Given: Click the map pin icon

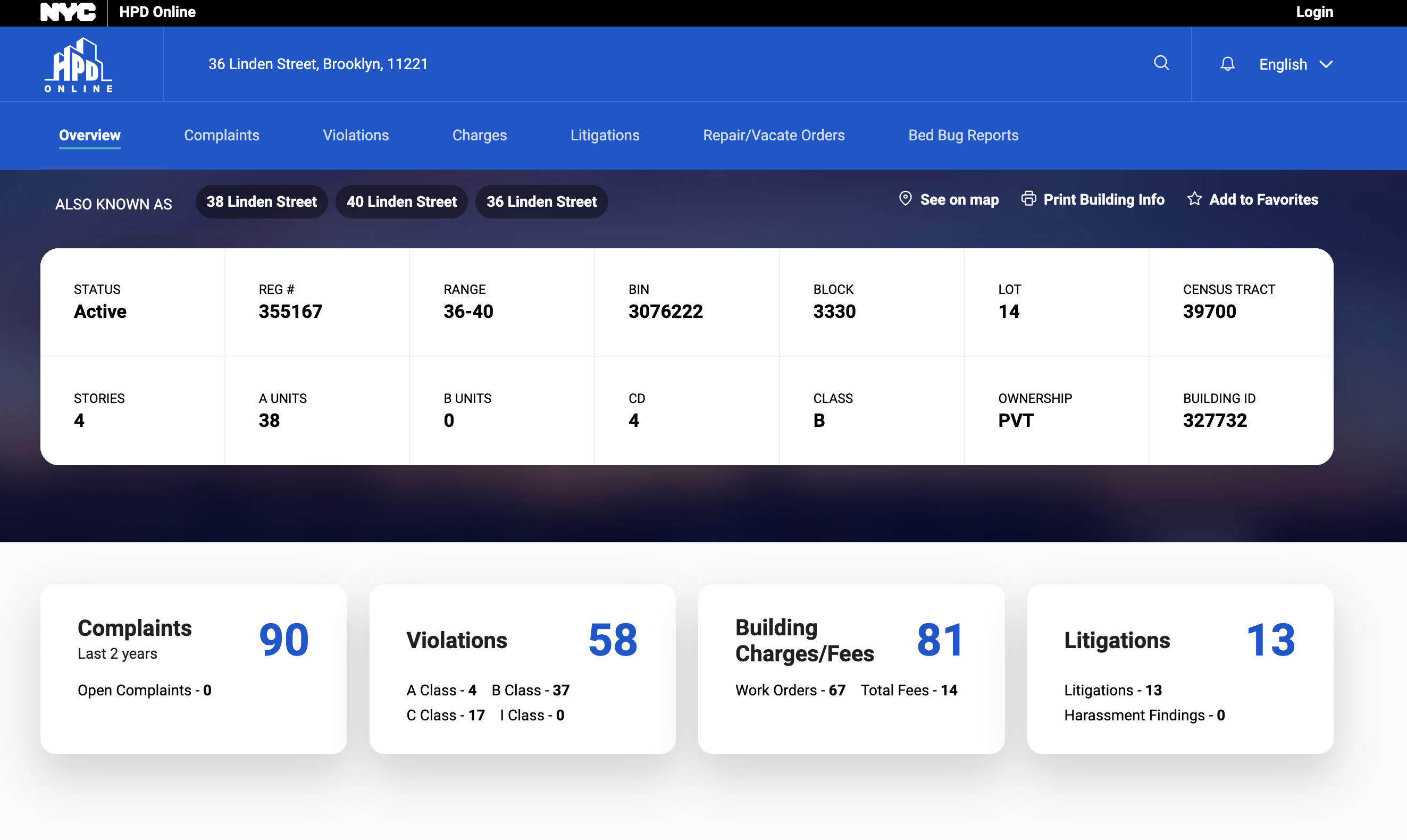Looking at the screenshot, I should [x=905, y=199].
